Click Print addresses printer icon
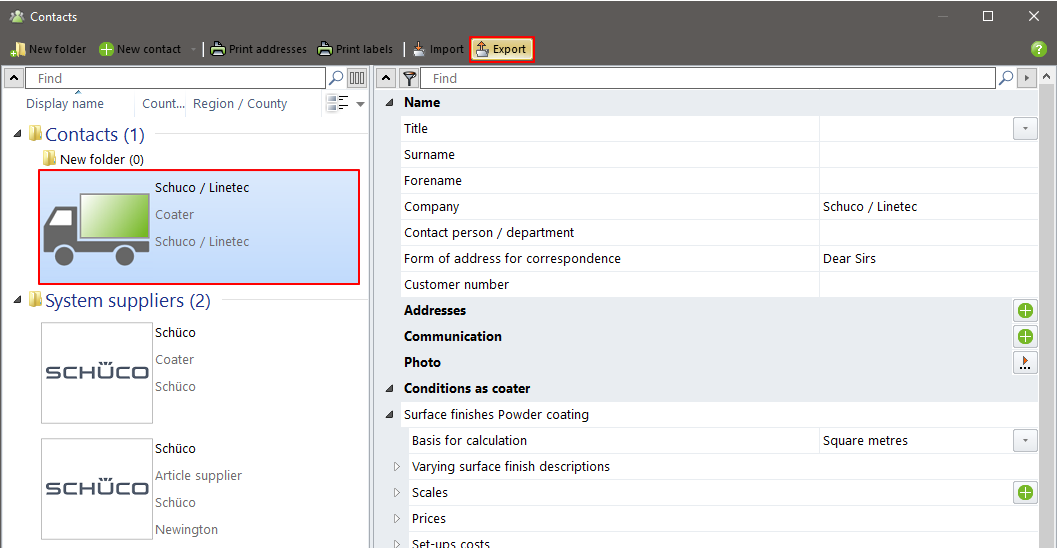This screenshot has height=548, width=1057. (218, 49)
